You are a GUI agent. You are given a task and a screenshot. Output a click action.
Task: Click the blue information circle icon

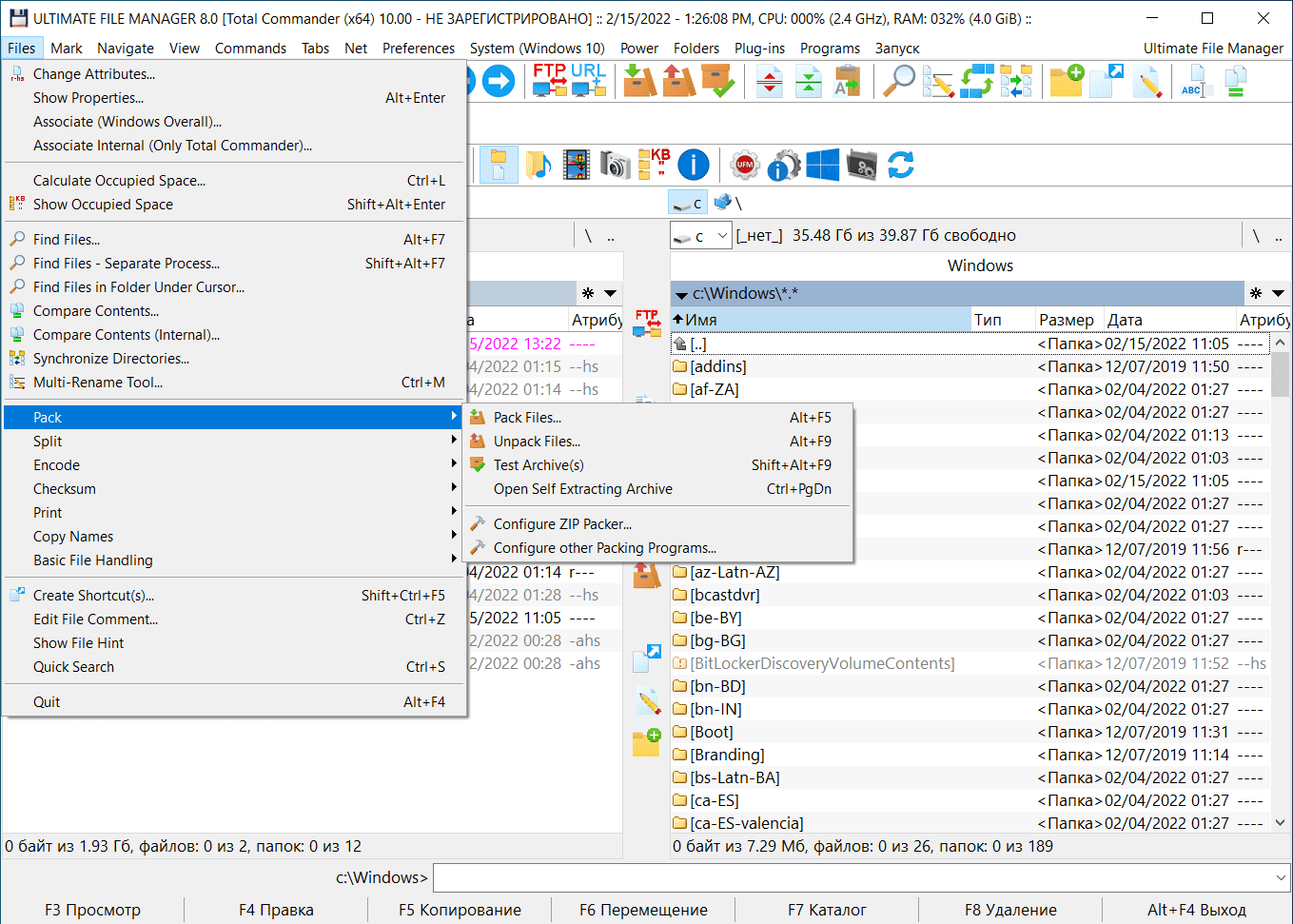pyautogui.click(x=694, y=166)
